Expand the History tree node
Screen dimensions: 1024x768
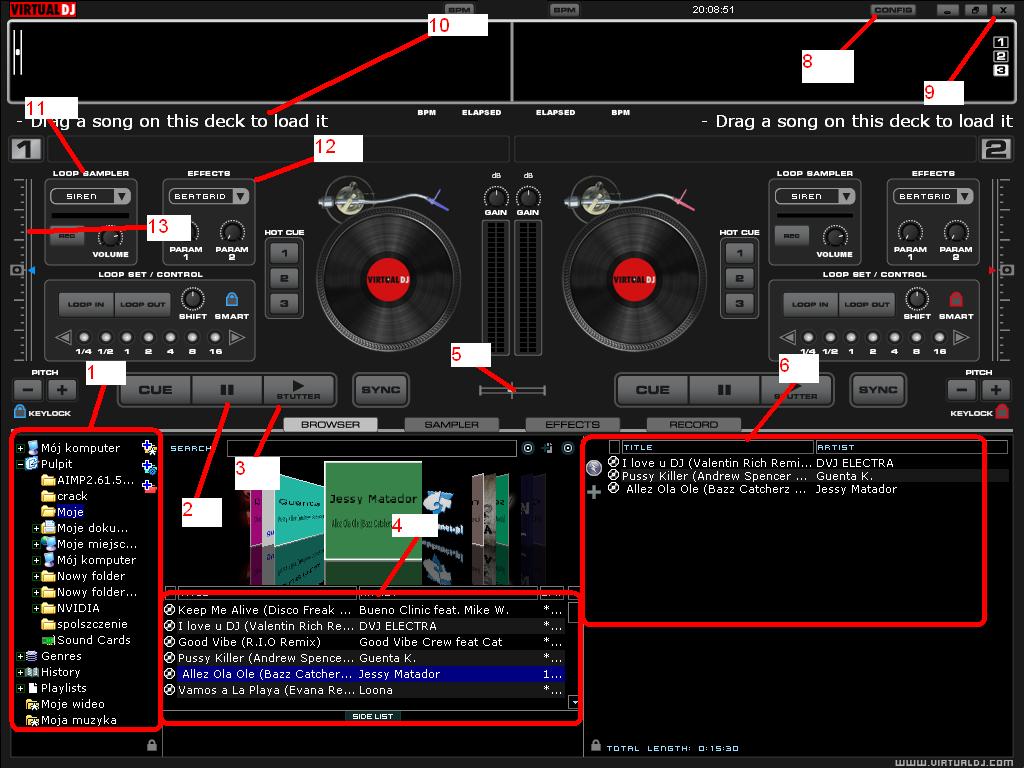point(20,672)
